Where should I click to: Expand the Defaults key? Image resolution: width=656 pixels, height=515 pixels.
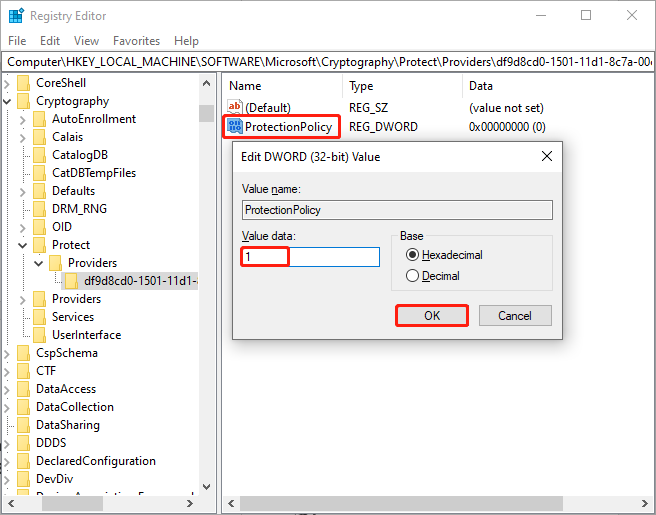click(23, 192)
